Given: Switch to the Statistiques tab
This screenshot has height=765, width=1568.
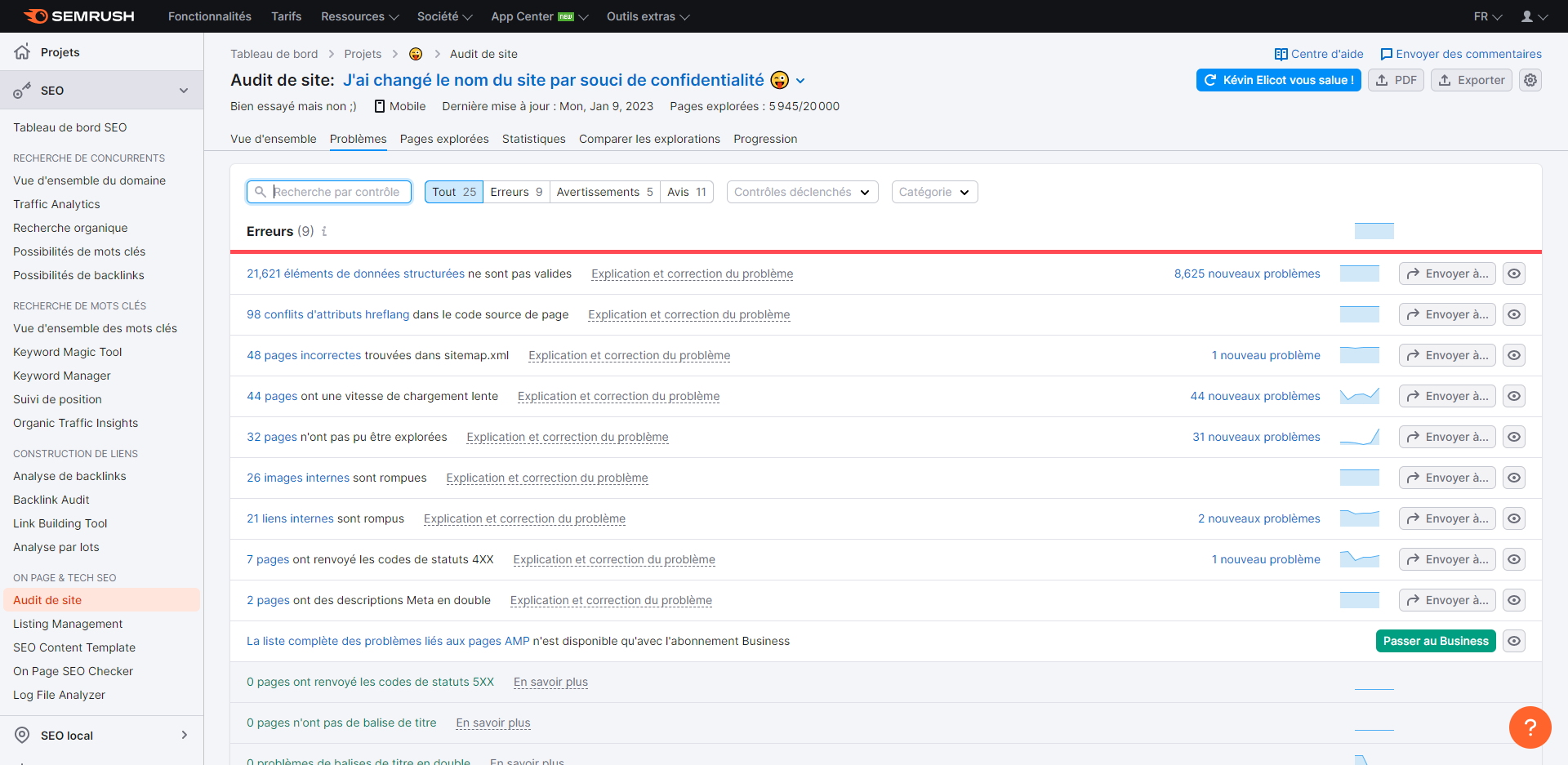Looking at the screenshot, I should [x=533, y=139].
